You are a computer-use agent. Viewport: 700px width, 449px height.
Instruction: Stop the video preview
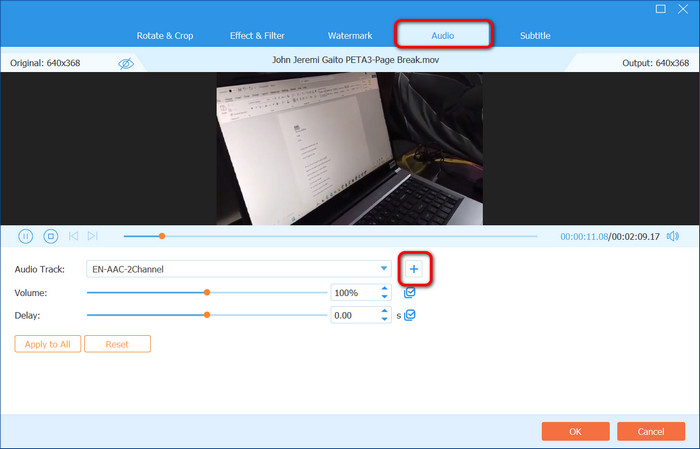click(x=50, y=236)
